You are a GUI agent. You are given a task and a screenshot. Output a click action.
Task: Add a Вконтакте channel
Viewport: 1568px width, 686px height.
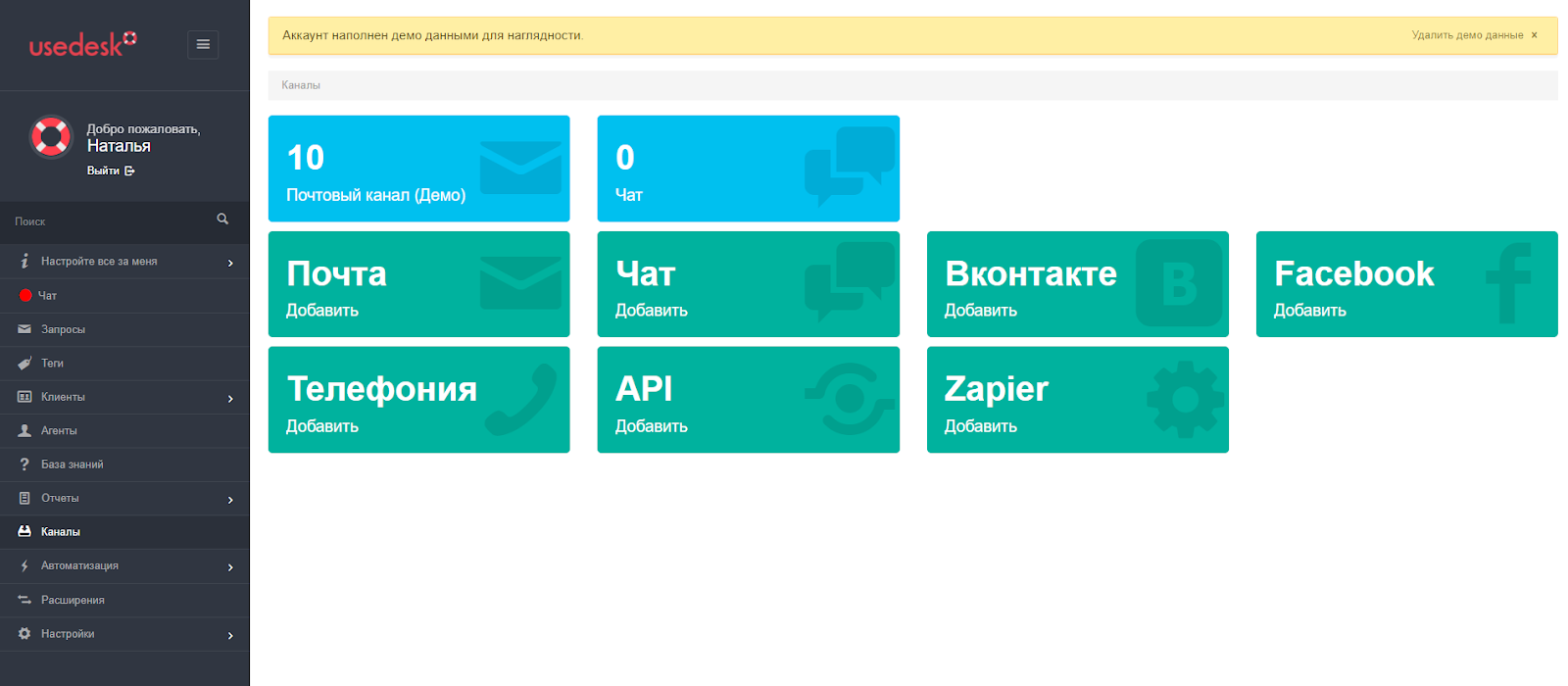point(1077,284)
